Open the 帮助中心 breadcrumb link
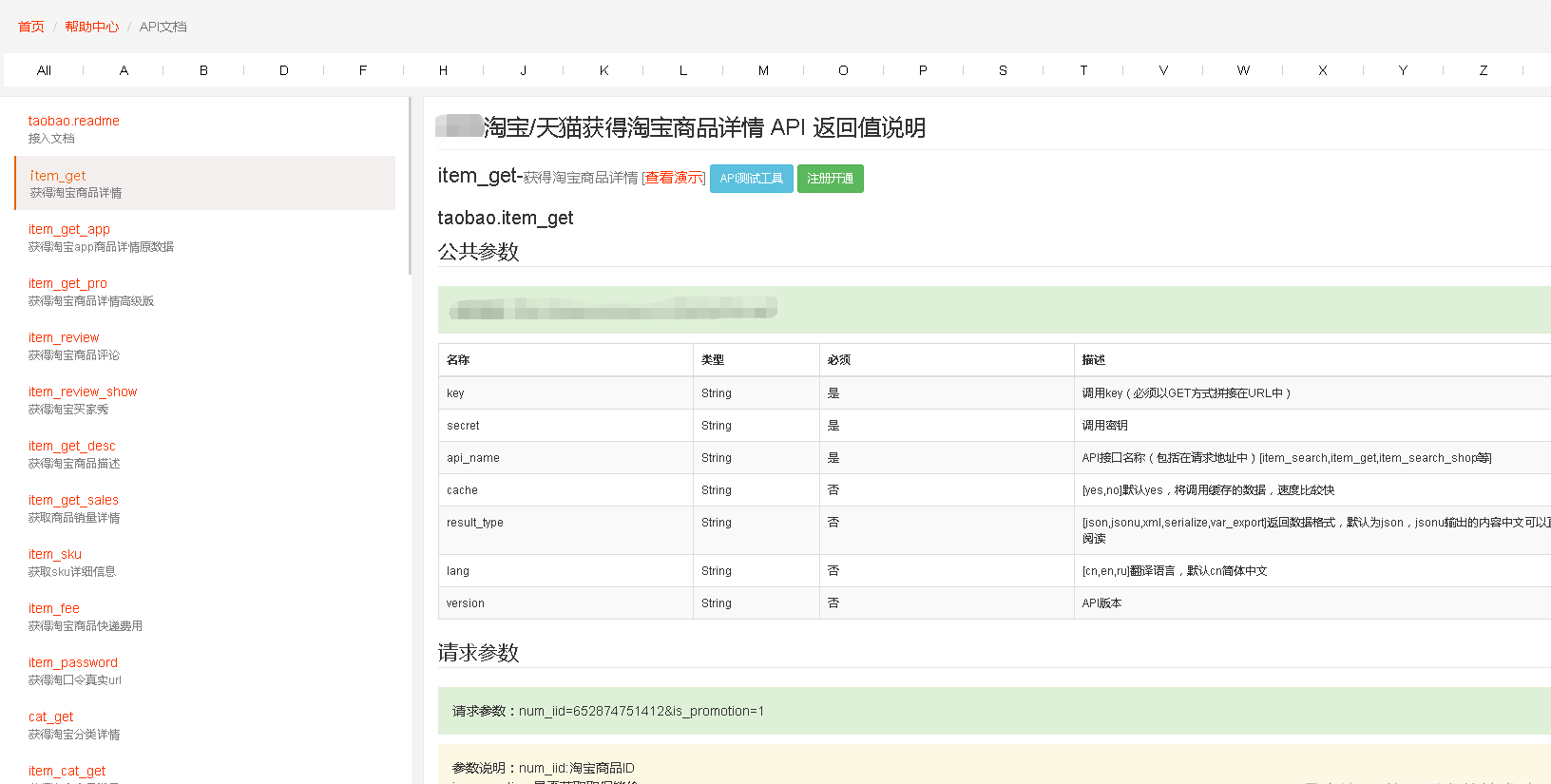Image resolution: width=1551 pixels, height=784 pixels. [92, 27]
